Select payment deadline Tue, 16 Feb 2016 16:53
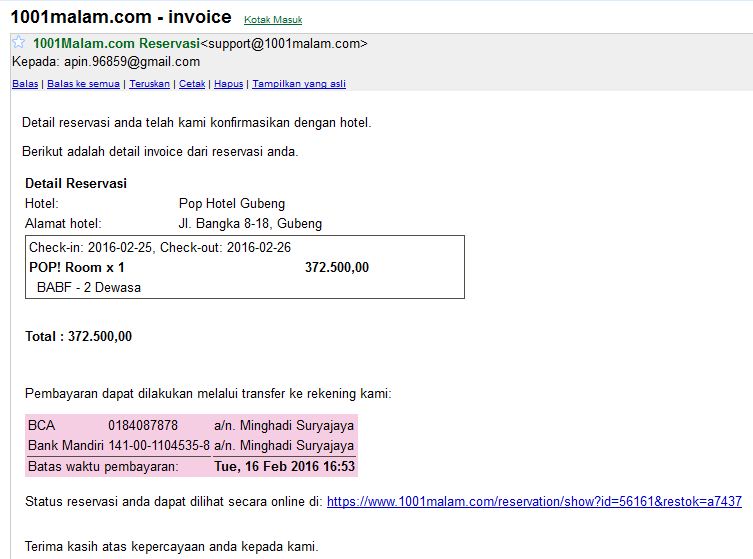Screen dimensions: 753x559 pos(285,466)
